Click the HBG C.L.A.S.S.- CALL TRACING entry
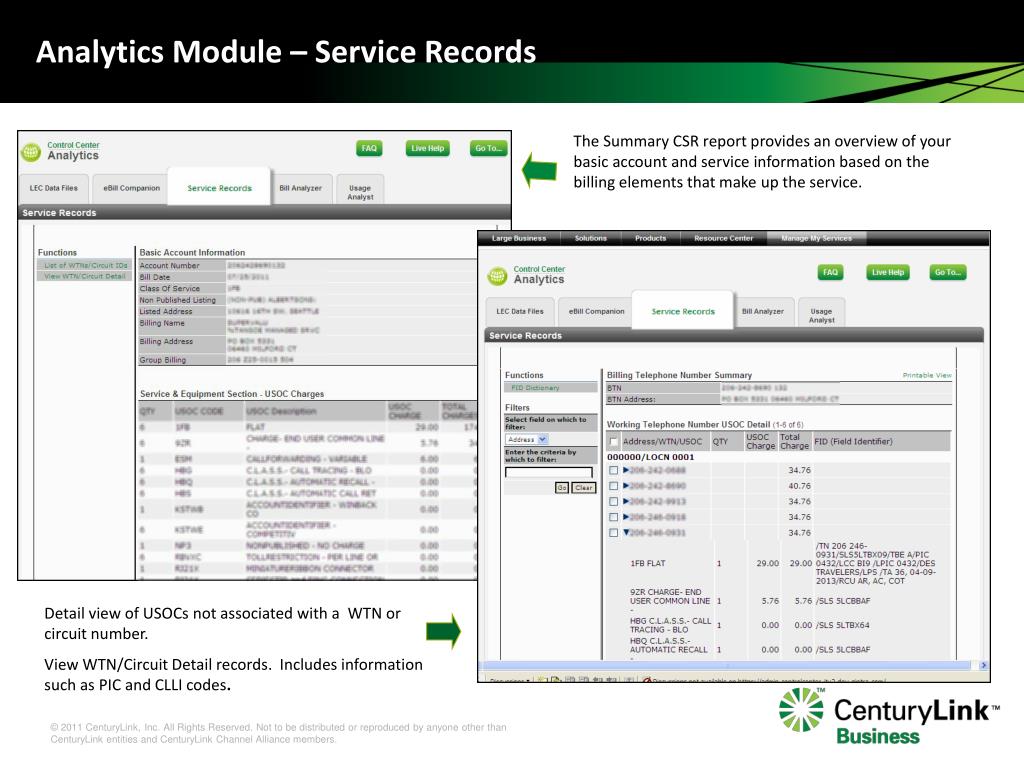 (671, 625)
